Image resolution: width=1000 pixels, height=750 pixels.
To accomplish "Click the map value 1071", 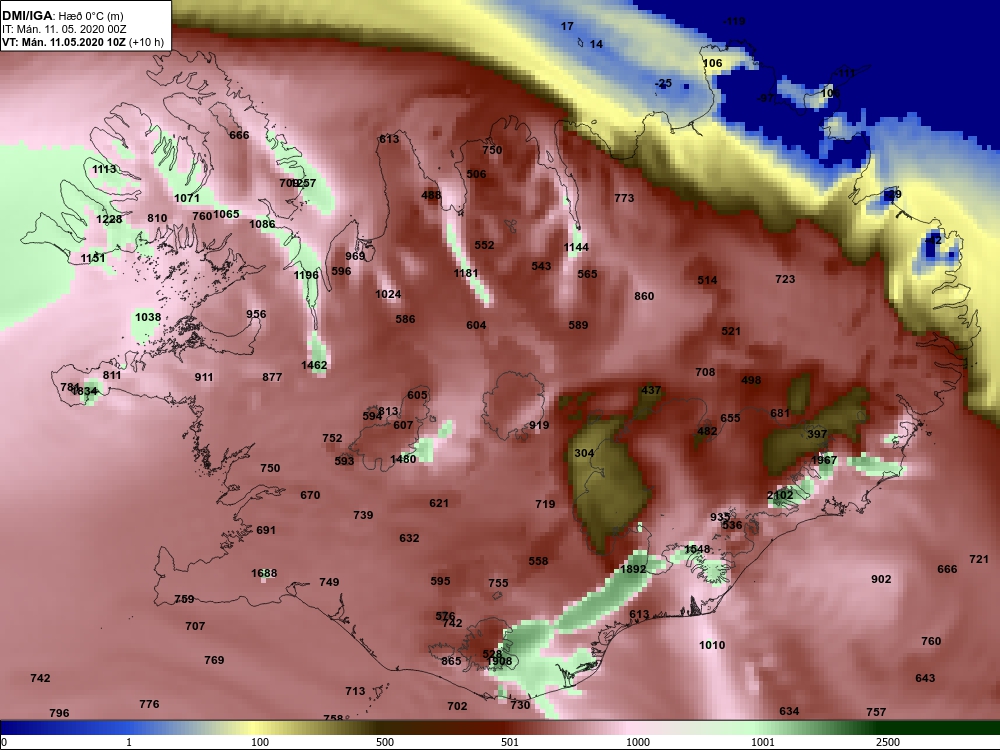I will click(x=187, y=198).
